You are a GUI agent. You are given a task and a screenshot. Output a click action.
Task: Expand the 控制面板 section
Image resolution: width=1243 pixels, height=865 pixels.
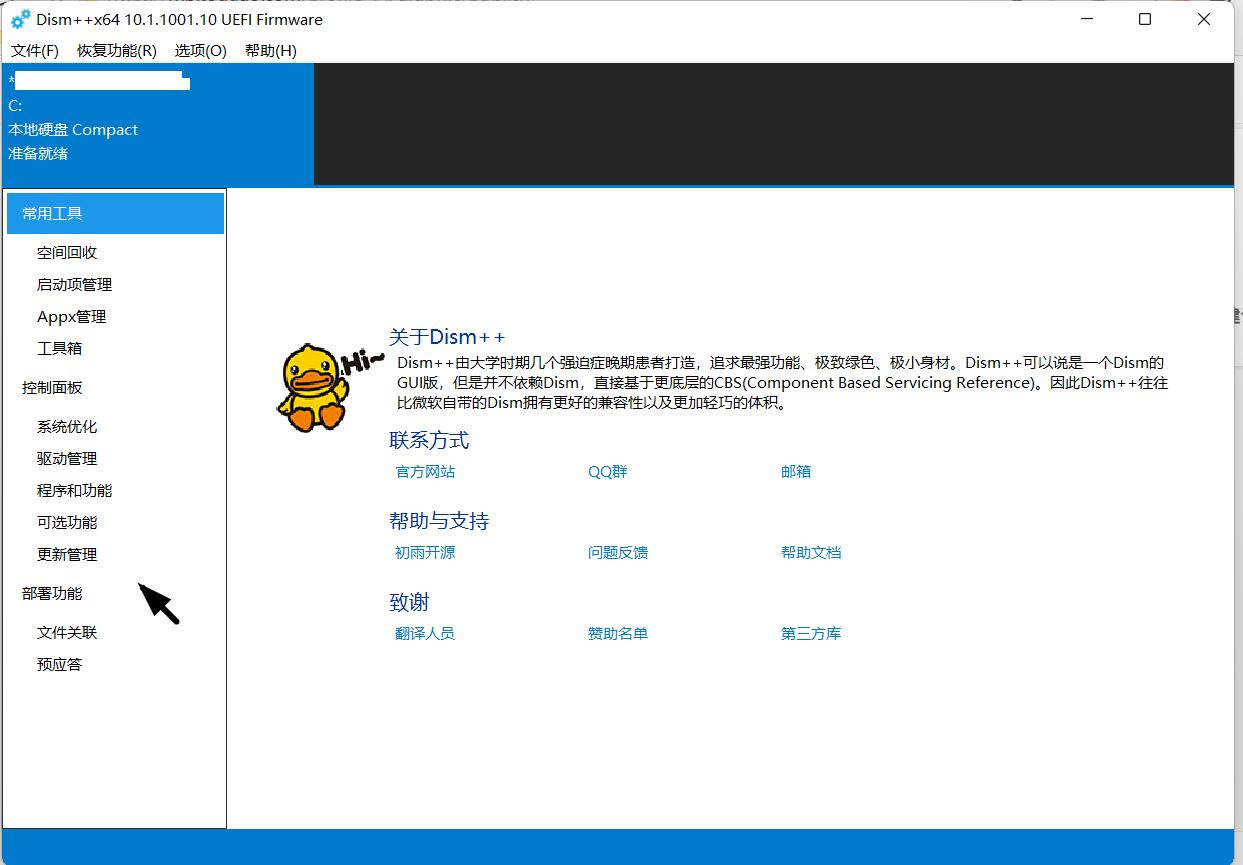(52, 388)
